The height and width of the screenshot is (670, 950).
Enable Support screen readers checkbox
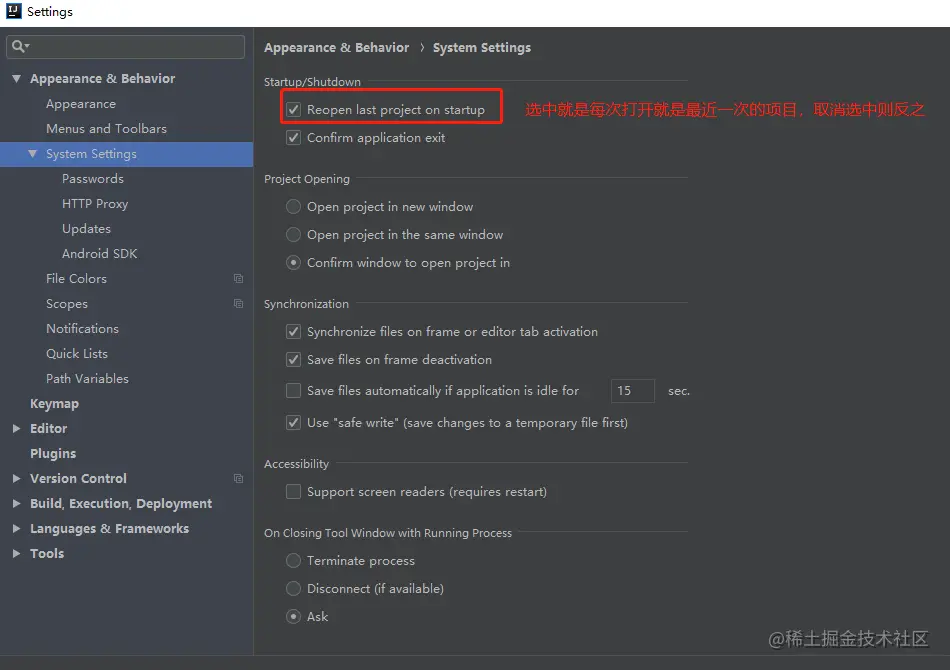coord(293,491)
